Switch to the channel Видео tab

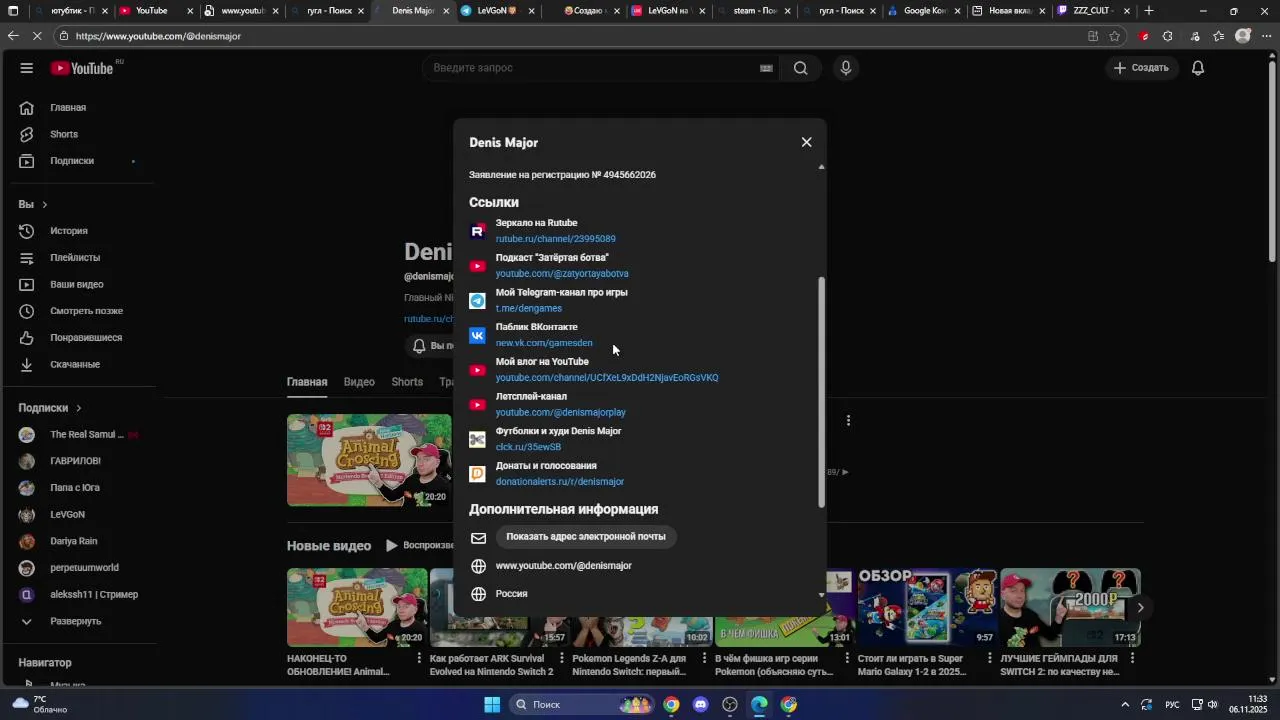(x=359, y=382)
